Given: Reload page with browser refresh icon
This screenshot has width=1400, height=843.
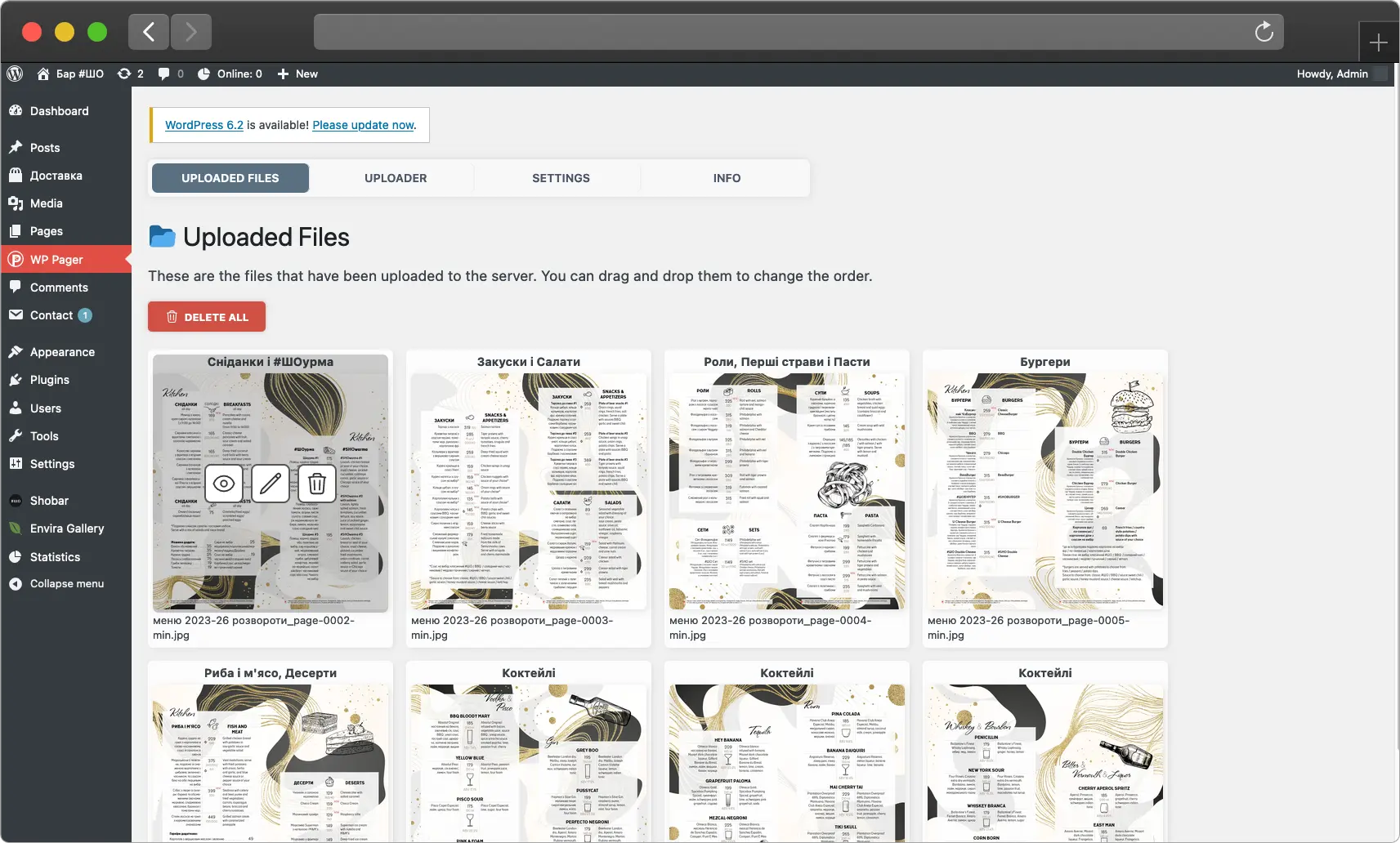Looking at the screenshot, I should pyautogui.click(x=1264, y=32).
